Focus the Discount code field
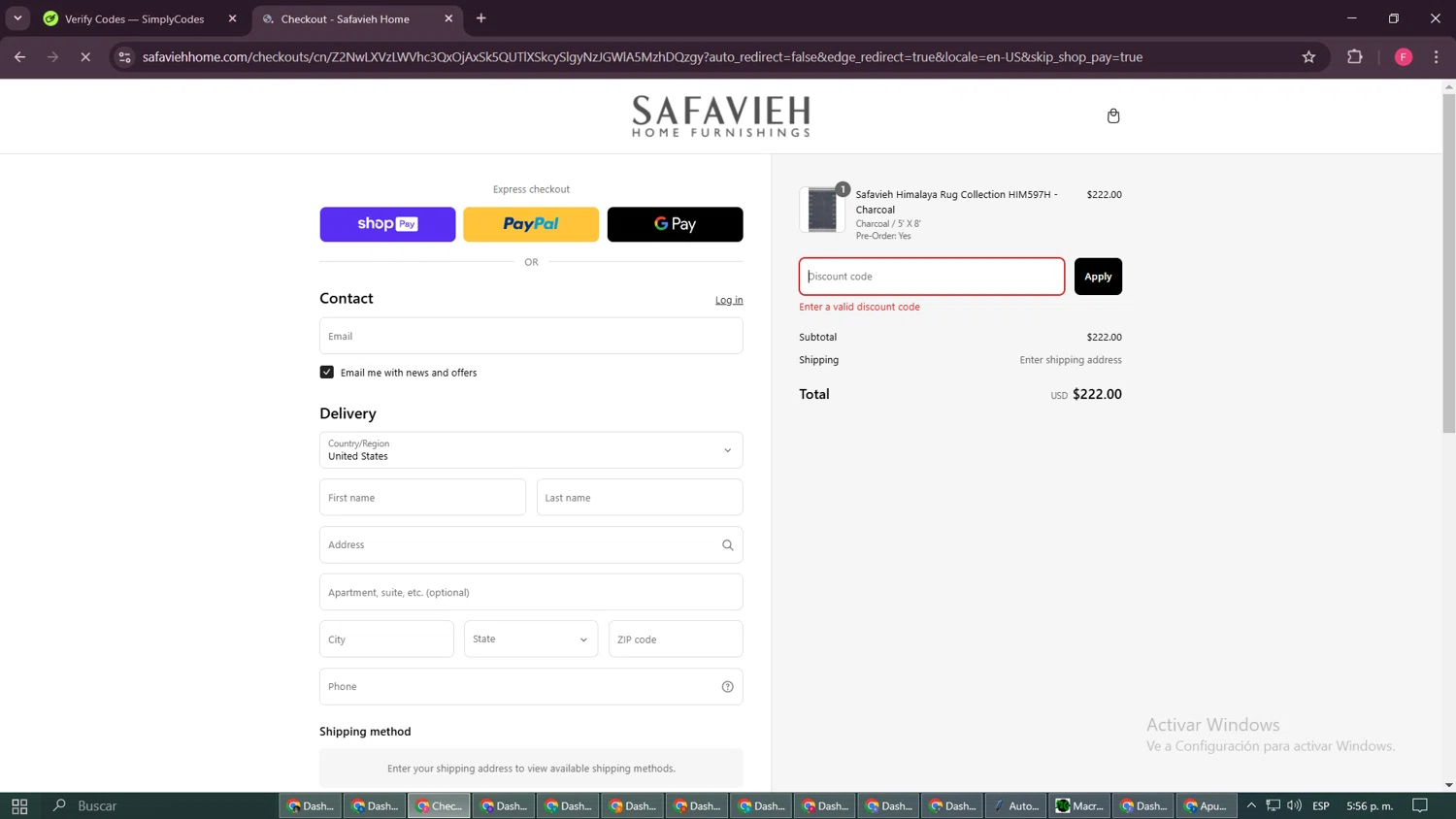Viewport: 1456px width, 819px height. [932, 277]
